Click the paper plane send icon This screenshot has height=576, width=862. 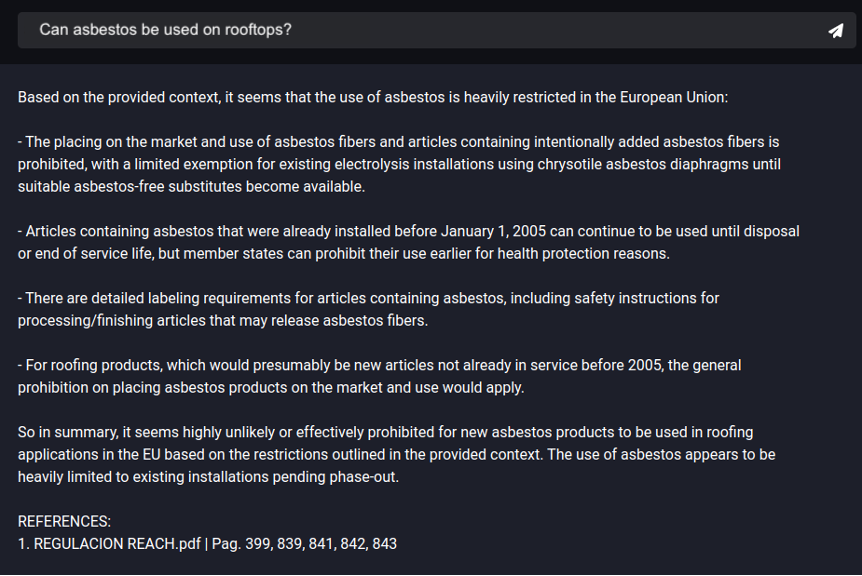(836, 30)
